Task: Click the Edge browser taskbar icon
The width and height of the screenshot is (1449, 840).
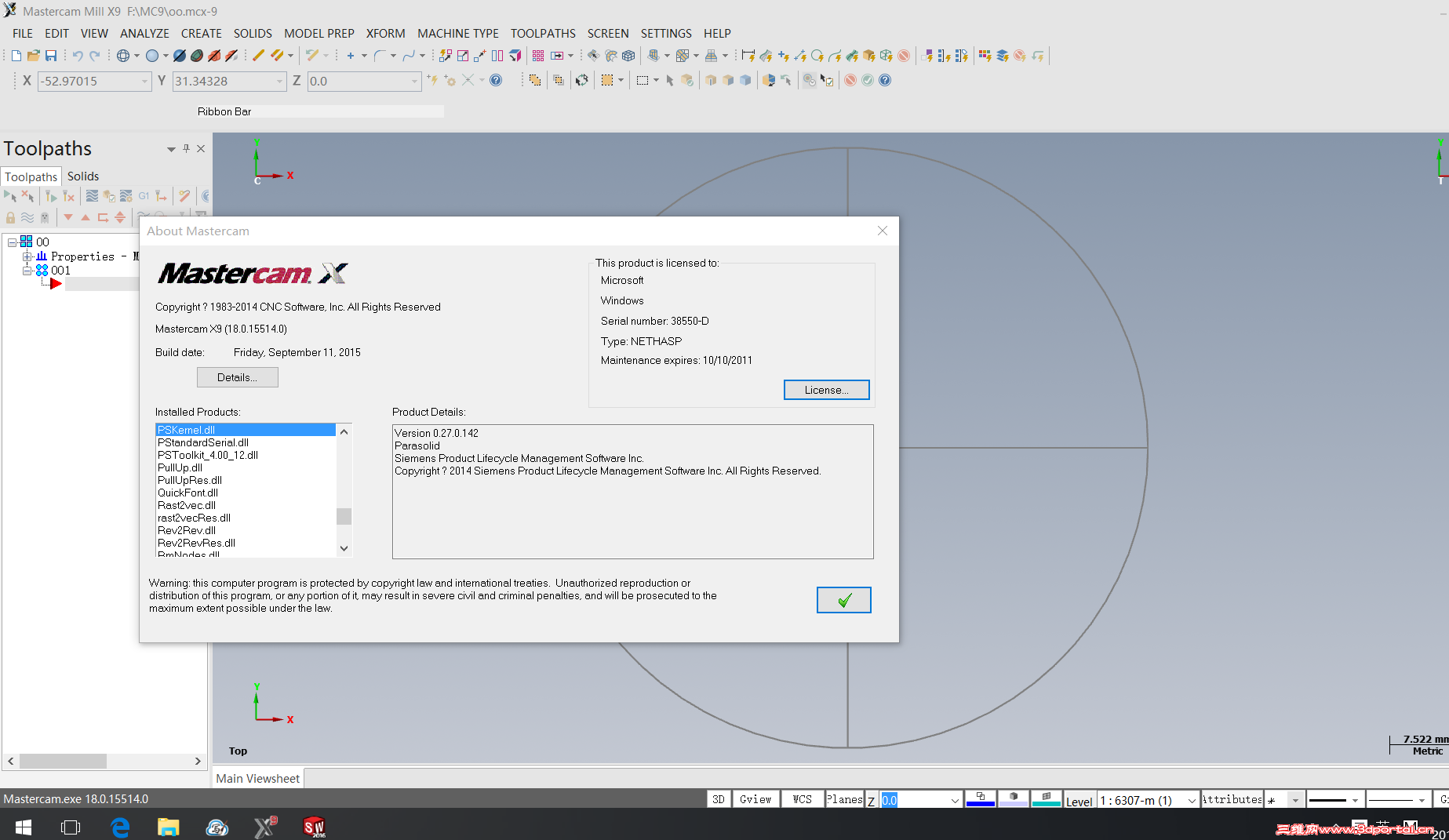Action: coord(120,827)
